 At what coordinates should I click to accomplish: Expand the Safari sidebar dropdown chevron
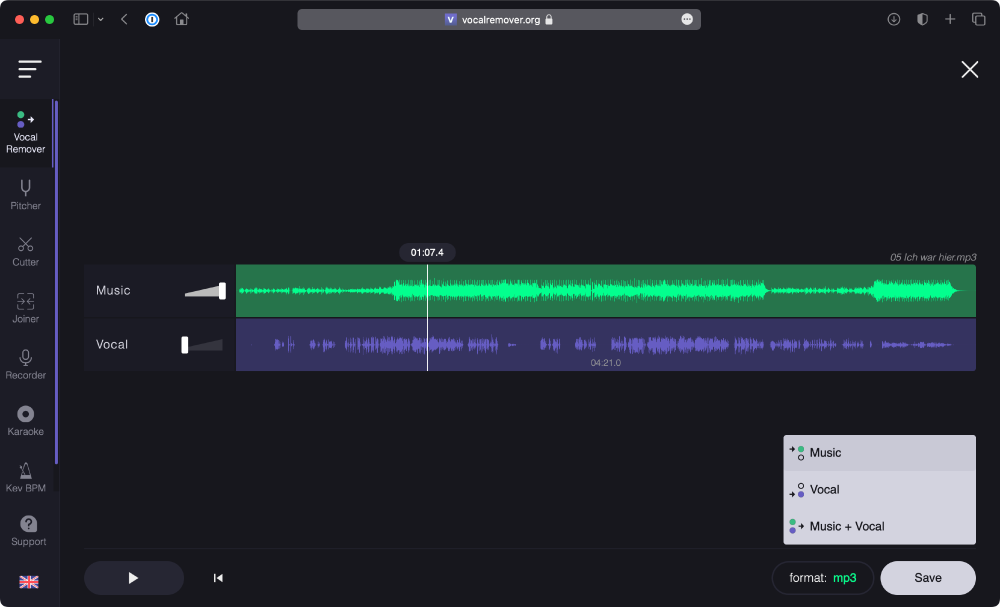(x=101, y=19)
